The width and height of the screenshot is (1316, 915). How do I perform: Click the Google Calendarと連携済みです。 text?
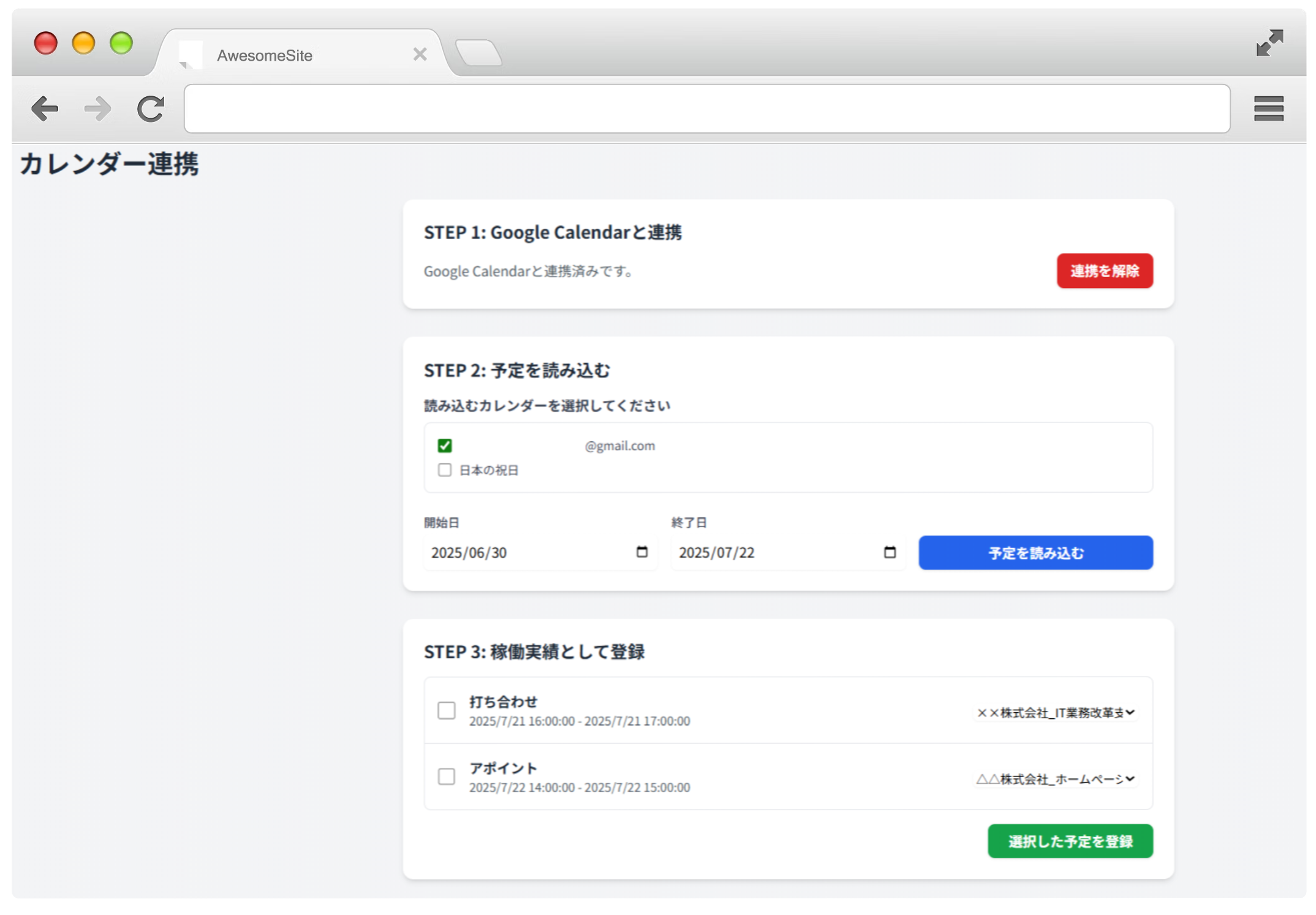pyautogui.click(x=530, y=271)
